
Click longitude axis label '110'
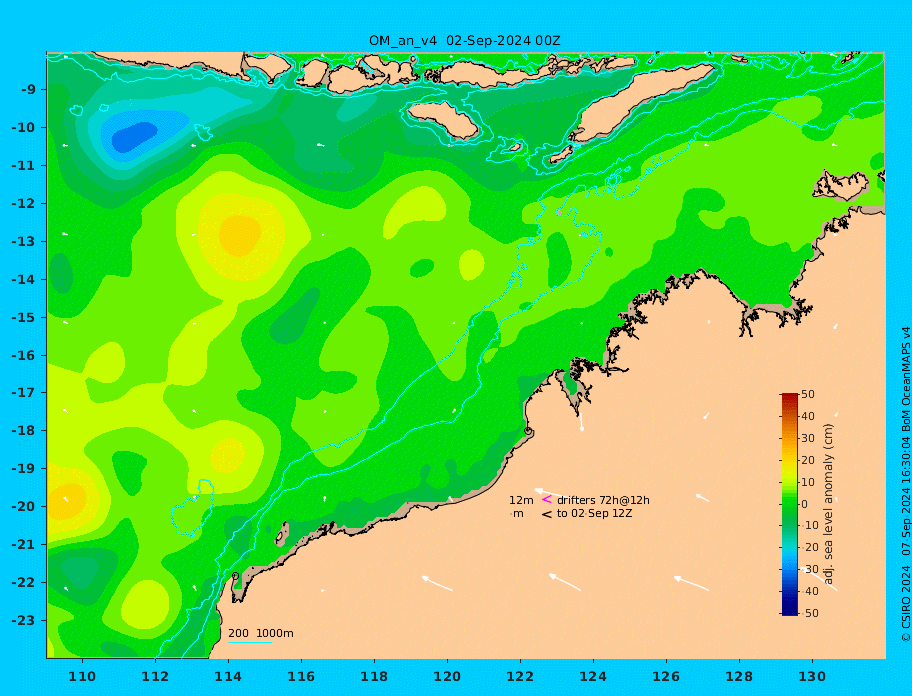point(82,676)
